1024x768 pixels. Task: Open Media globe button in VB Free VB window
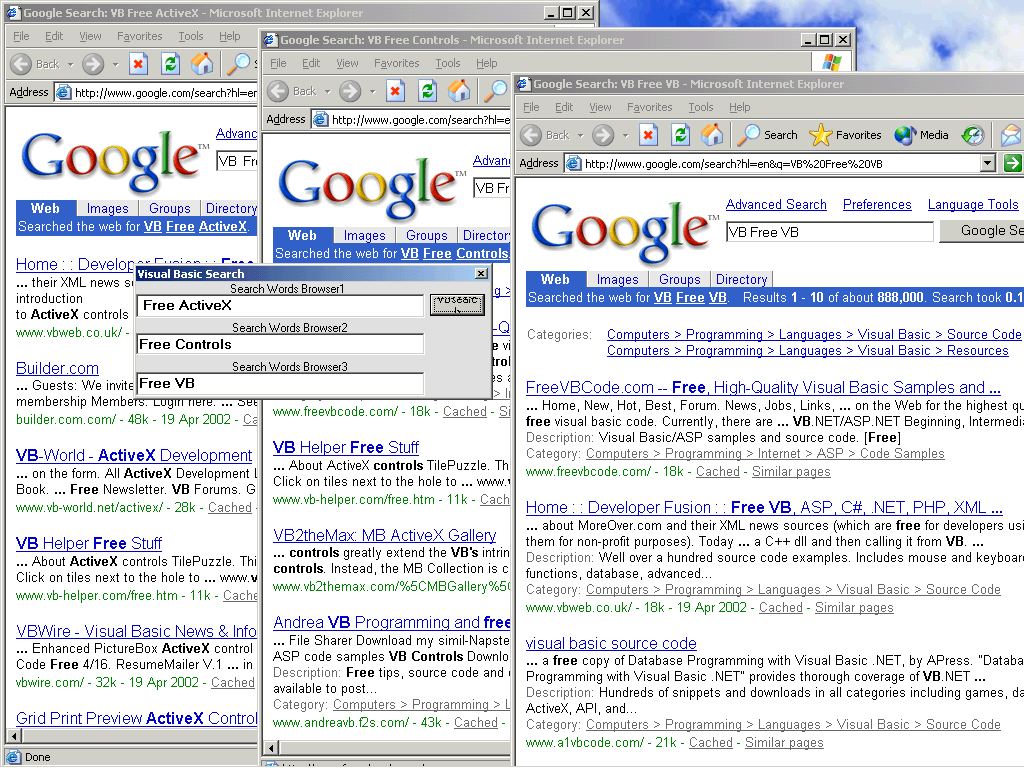[921, 135]
